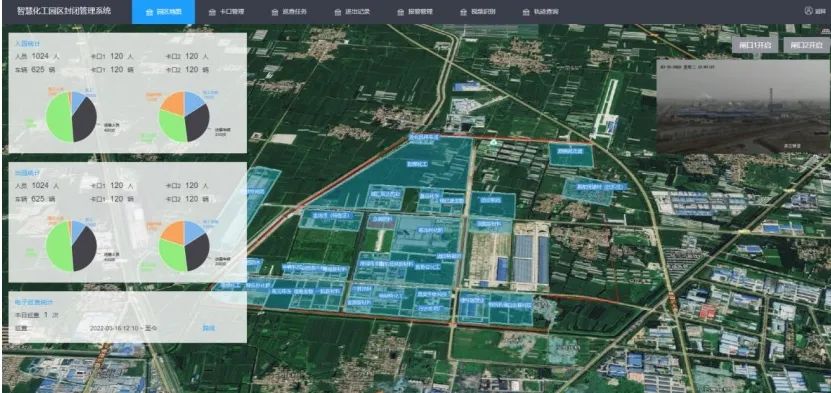Toggle the 闸口1开启 gate button
The height and width of the screenshot is (393, 831).
coord(755,46)
